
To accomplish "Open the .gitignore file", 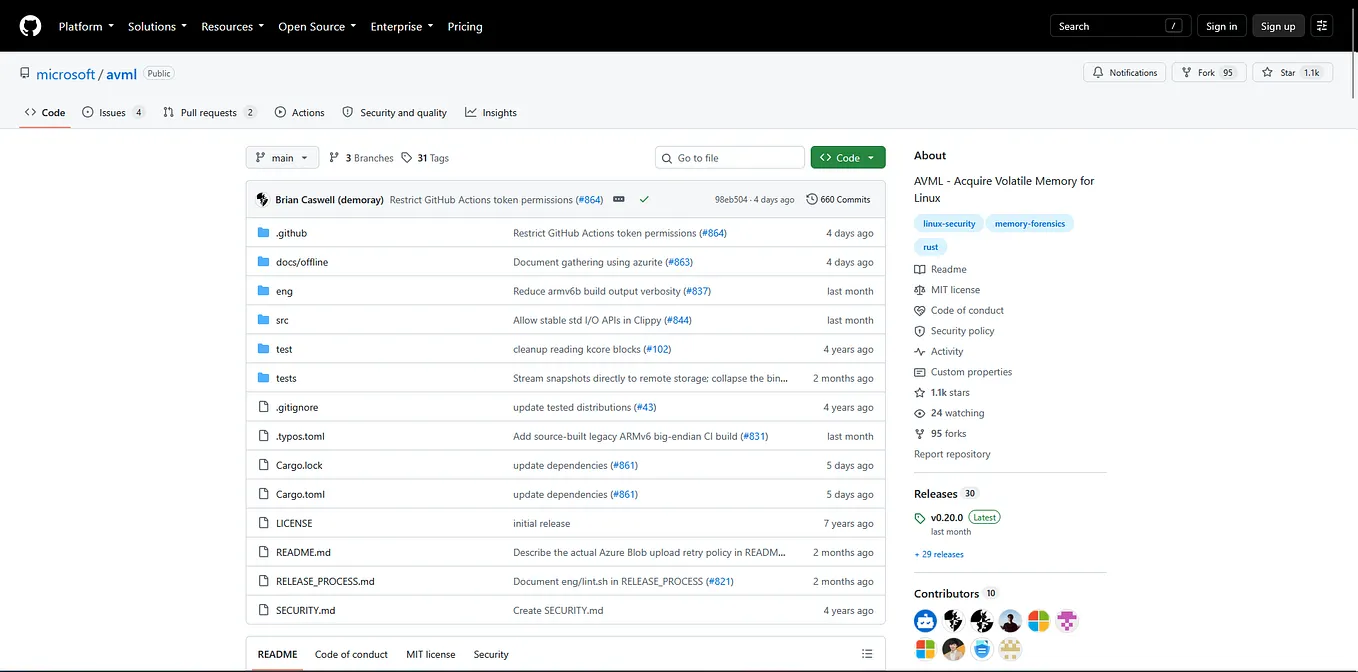I will (297, 407).
